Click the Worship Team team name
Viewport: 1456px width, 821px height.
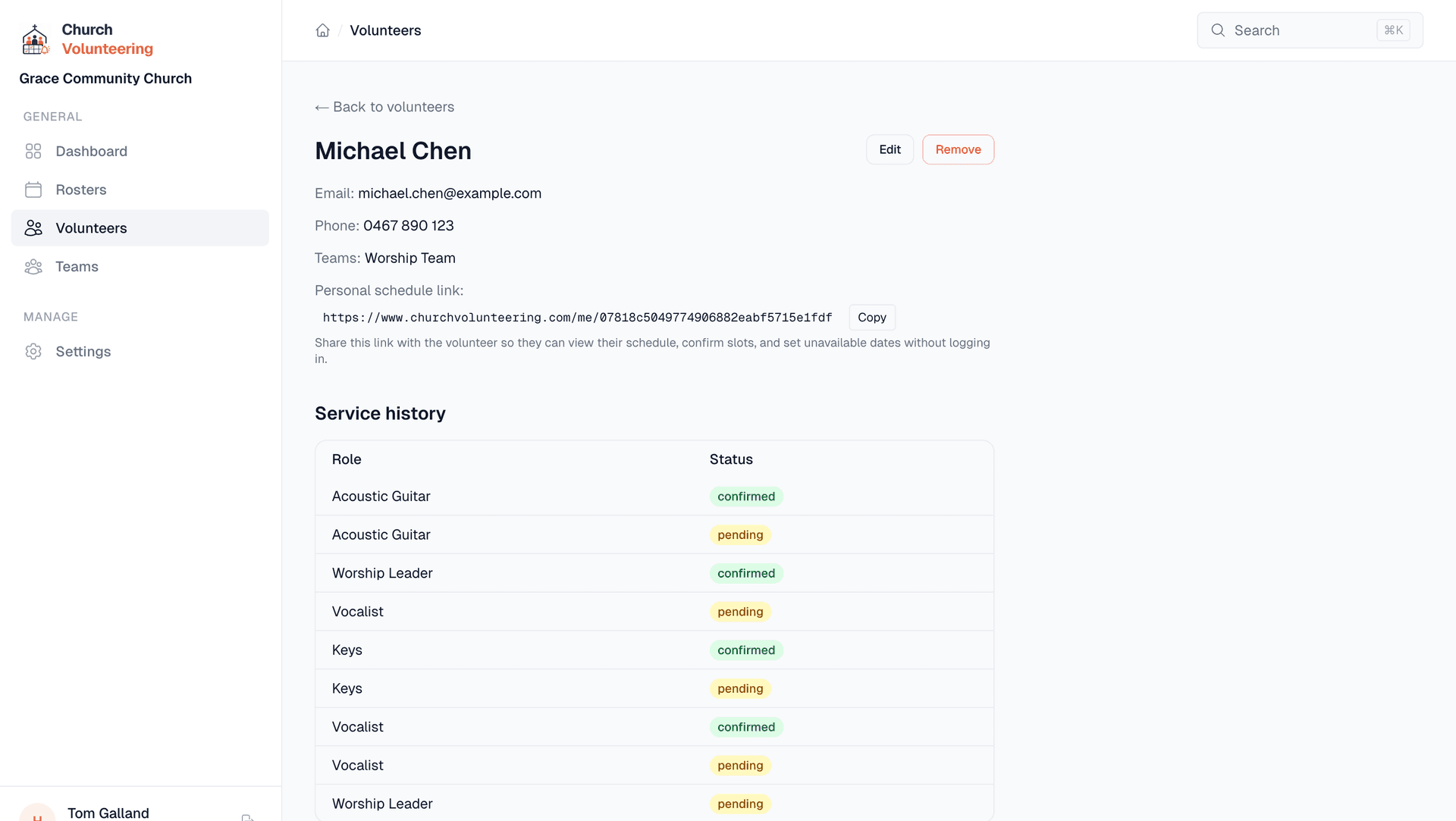(x=410, y=259)
